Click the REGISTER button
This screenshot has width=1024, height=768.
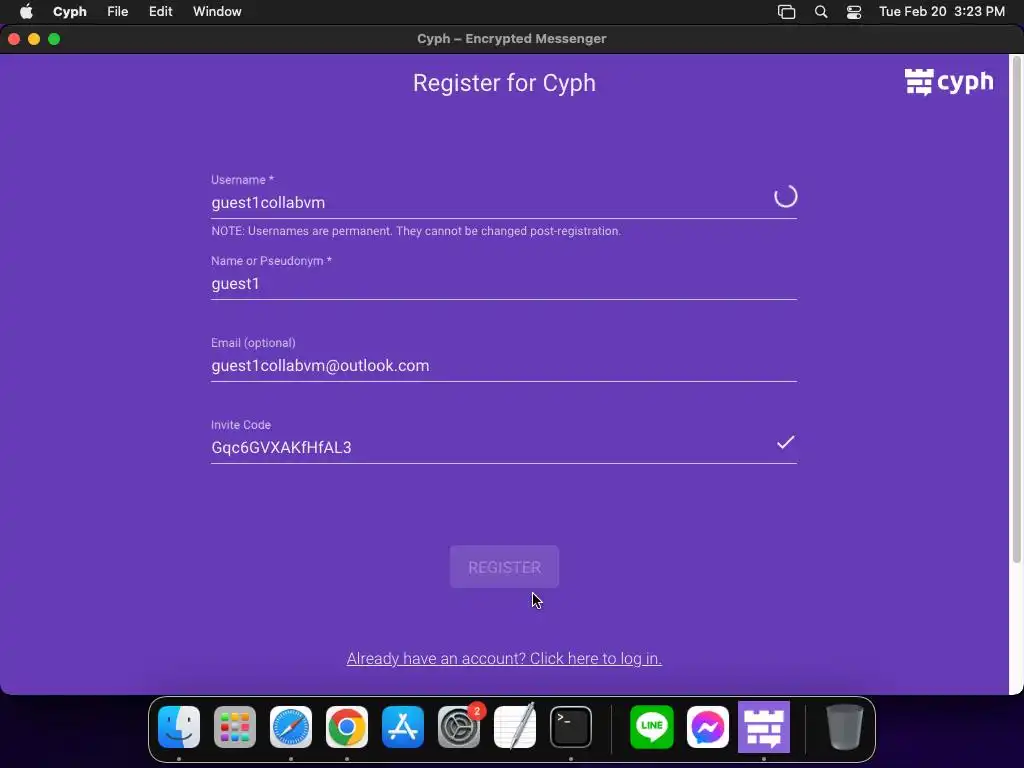[x=504, y=567]
